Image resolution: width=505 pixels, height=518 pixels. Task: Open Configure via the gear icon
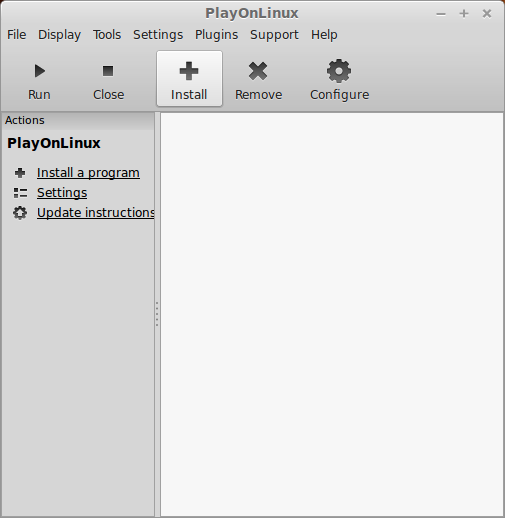339,71
